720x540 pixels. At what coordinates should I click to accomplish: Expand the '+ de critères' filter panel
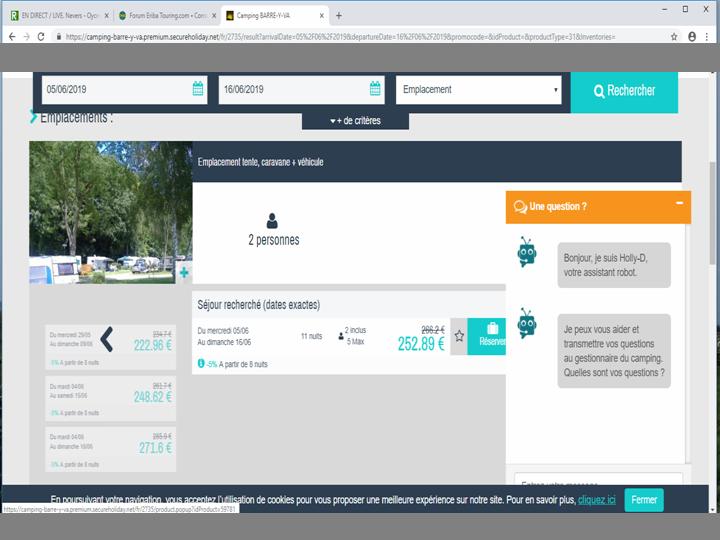[x=355, y=120]
